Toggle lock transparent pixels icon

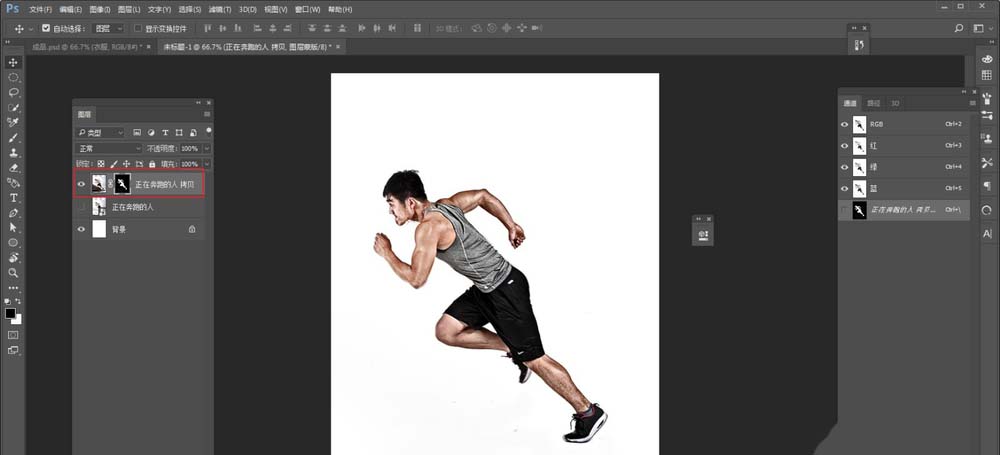[x=101, y=164]
